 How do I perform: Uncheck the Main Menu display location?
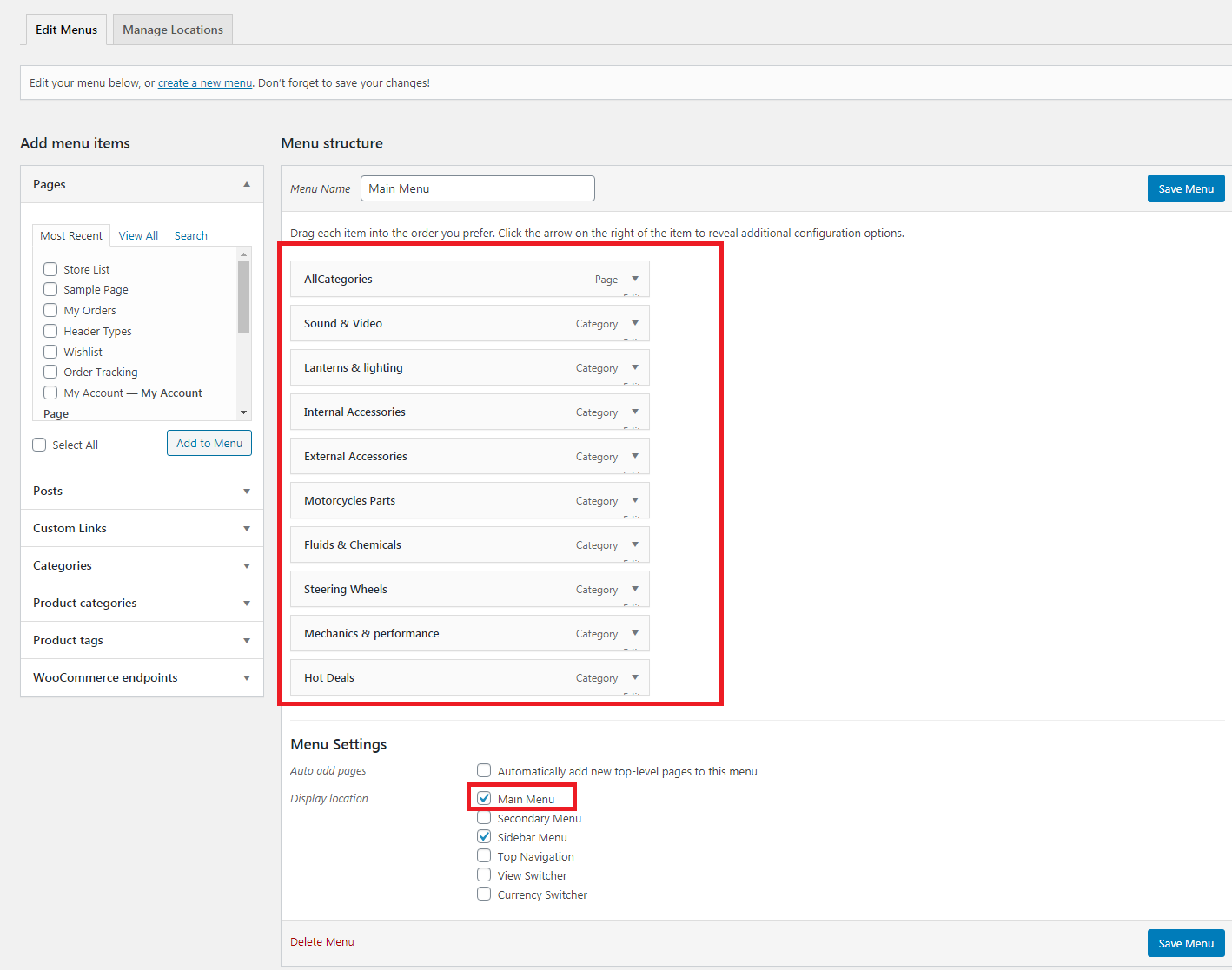click(484, 798)
